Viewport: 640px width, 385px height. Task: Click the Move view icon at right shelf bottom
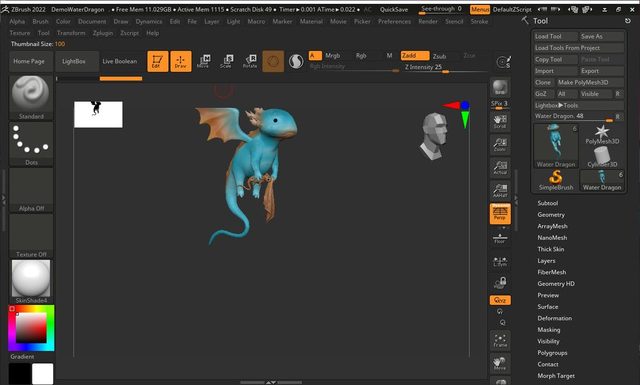pyautogui.click(x=500, y=363)
